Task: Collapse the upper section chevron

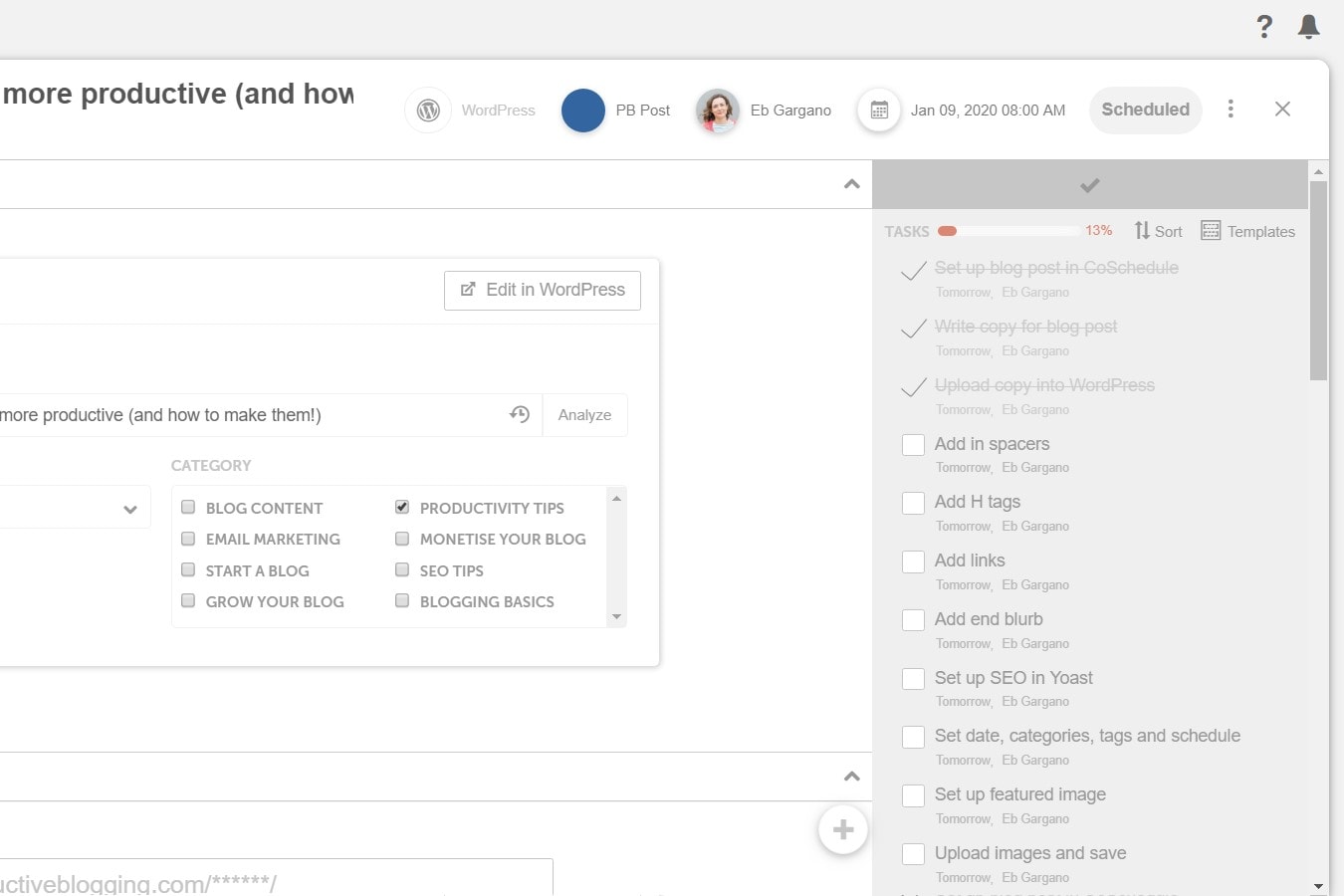Action: (851, 184)
